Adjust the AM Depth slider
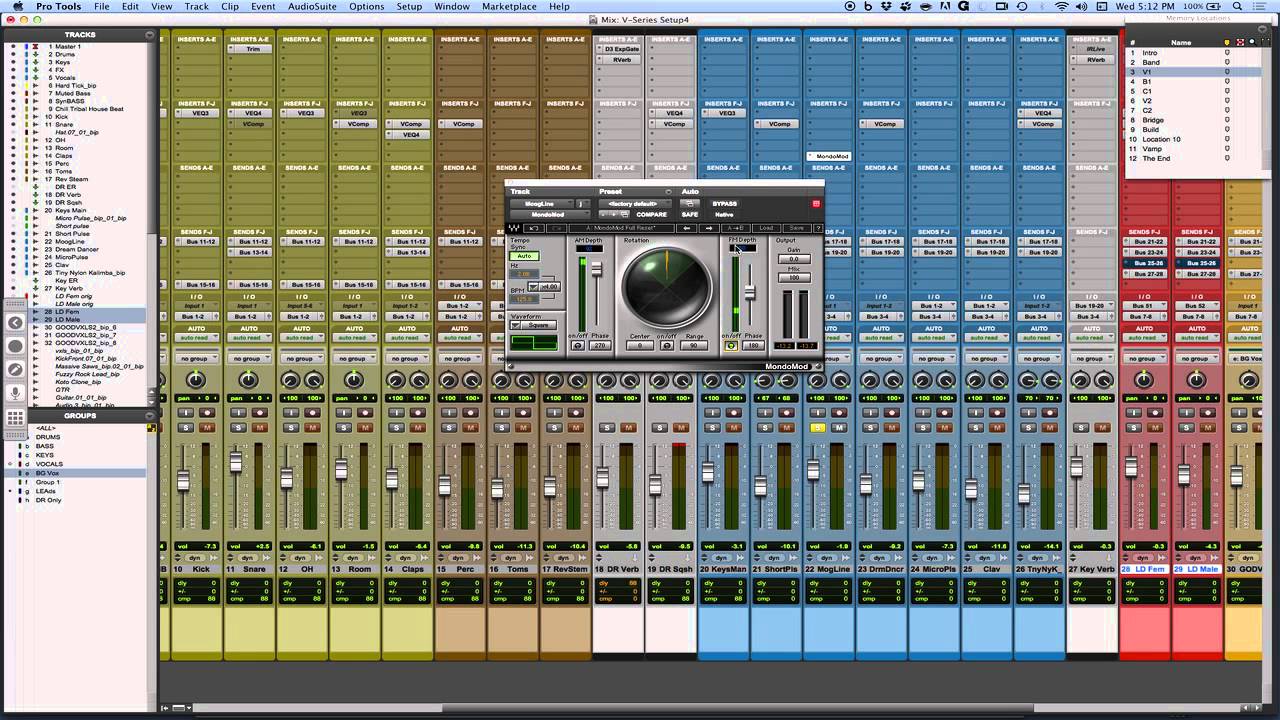This screenshot has width=1280, height=720. click(x=597, y=271)
